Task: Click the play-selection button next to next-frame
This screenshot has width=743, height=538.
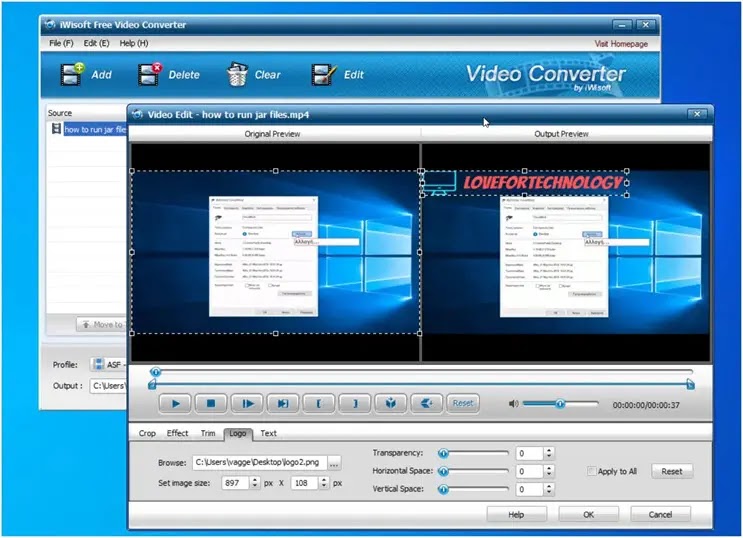Action: (x=283, y=403)
